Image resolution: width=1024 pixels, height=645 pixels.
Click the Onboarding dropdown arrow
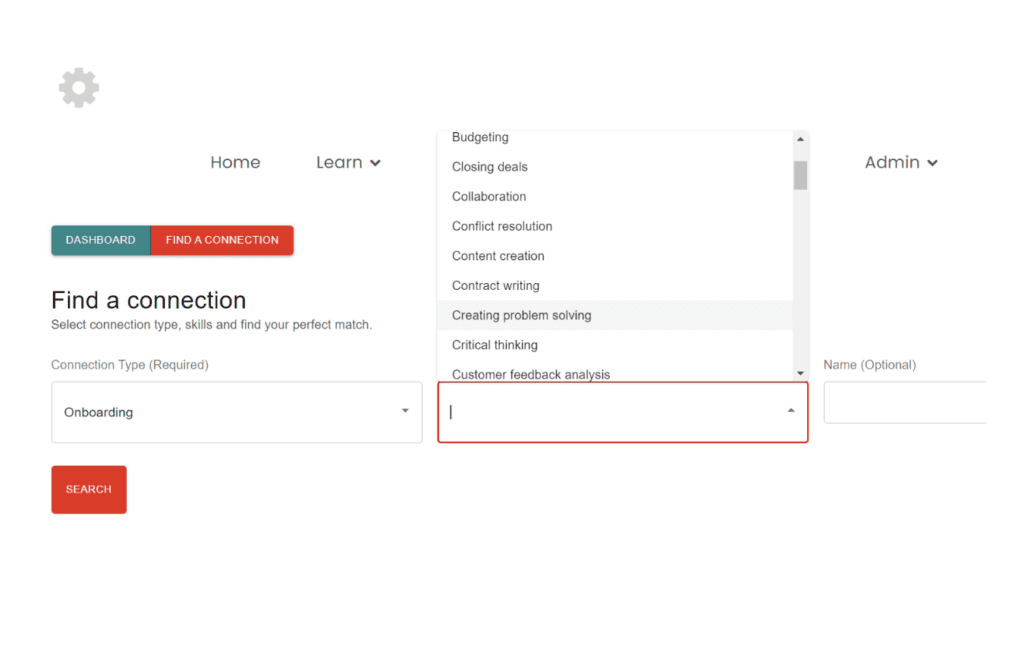tap(405, 411)
